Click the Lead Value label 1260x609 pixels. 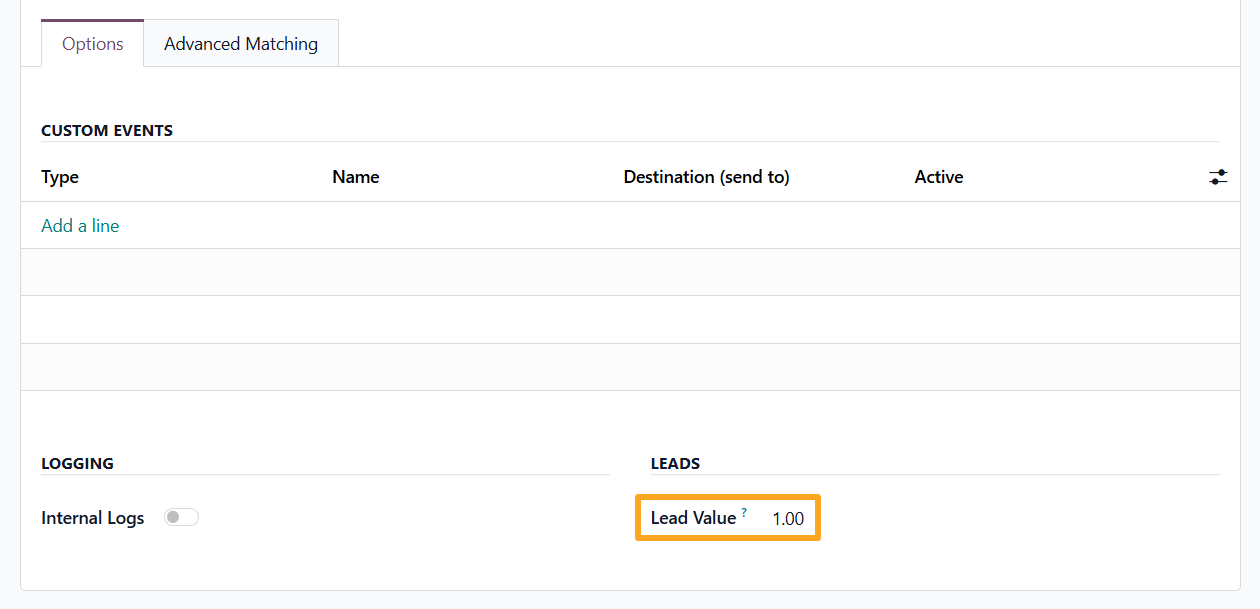click(693, 518)
